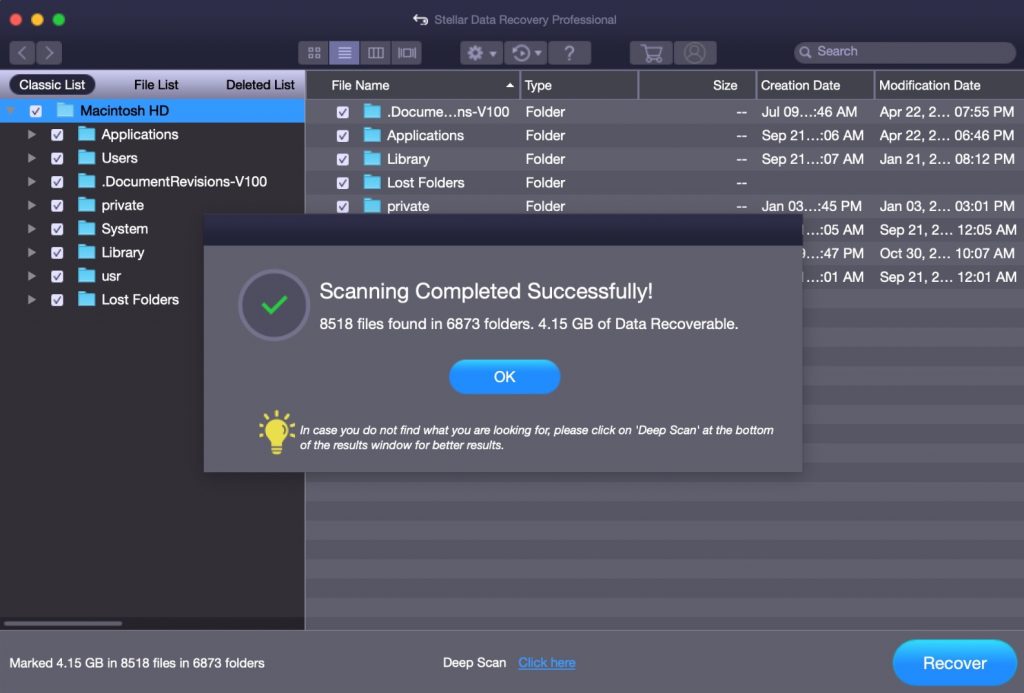Click the '8518 files found' message text
Screen dimensions: 1024x693
pyautogui.click(x=528, y=324)
